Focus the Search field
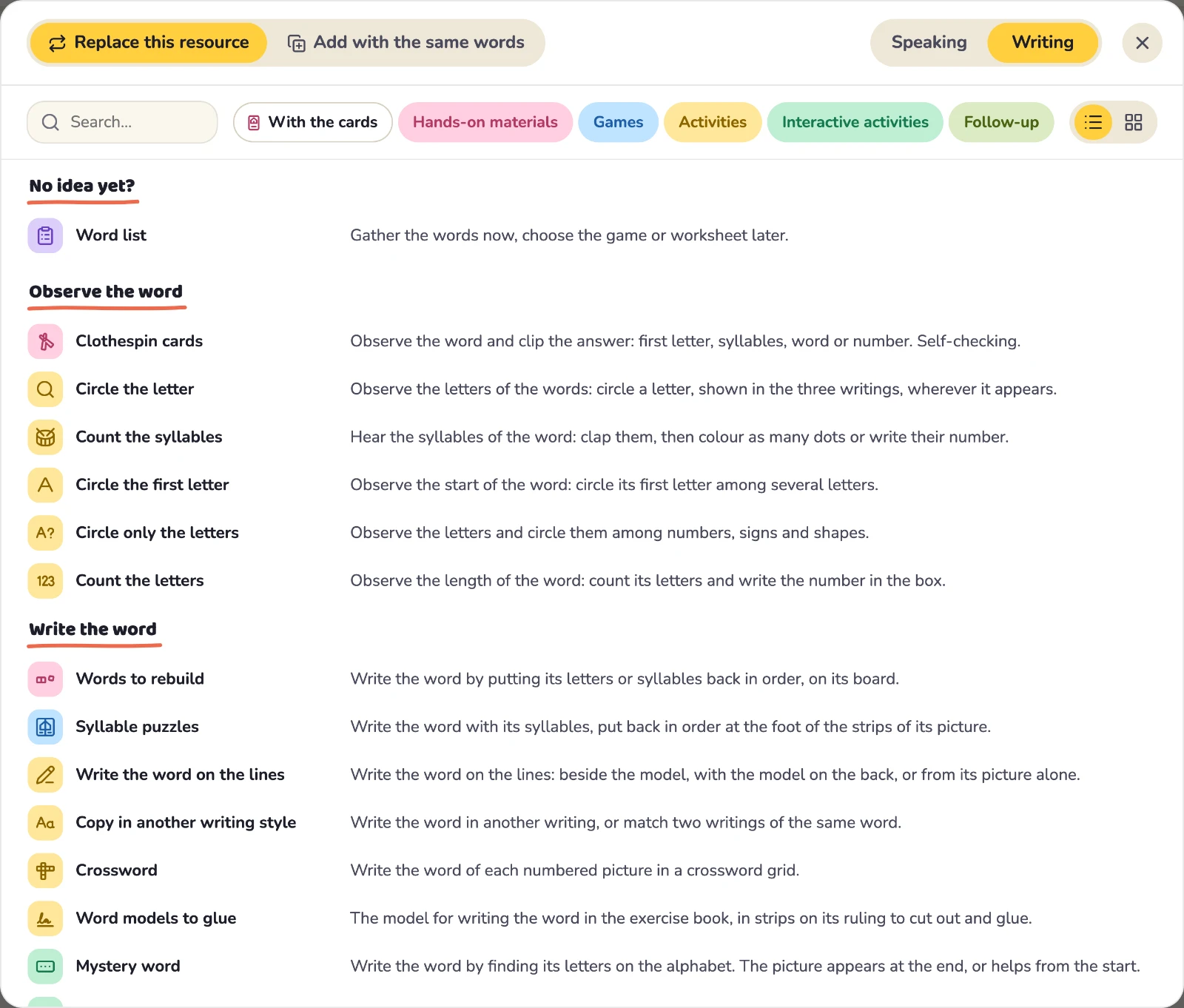 click(x=122, y=122)
